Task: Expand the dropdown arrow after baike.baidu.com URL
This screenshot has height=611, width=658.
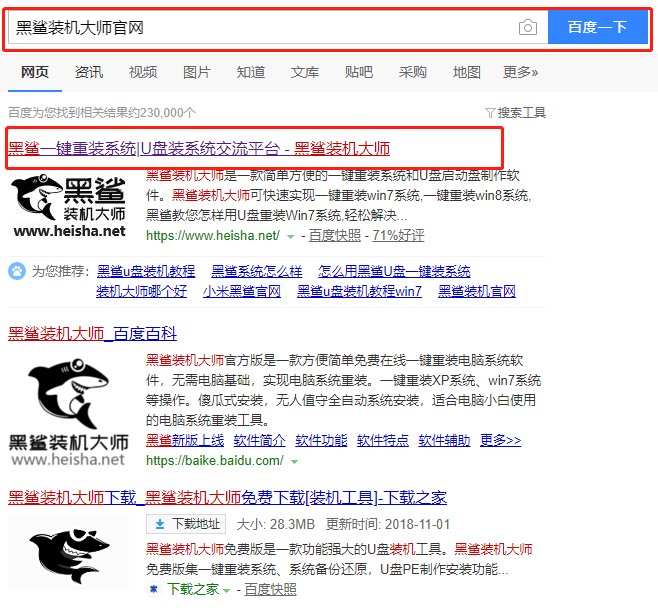Action: click(295, 462)
